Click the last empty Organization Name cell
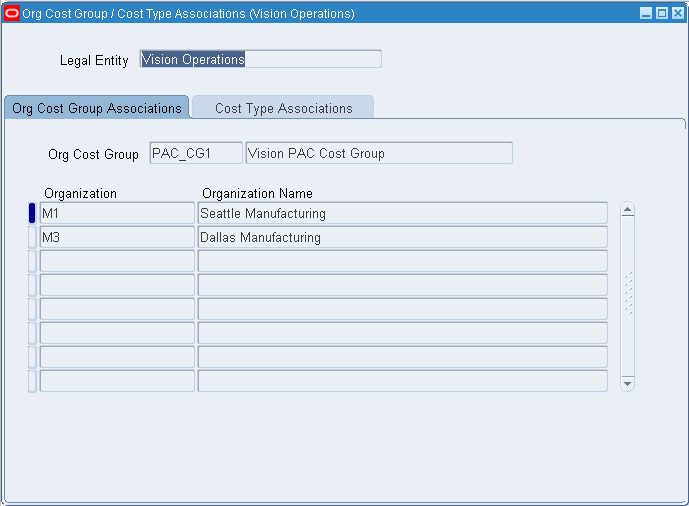The height and width of the screenshot is (506, 689). point(403,381)
